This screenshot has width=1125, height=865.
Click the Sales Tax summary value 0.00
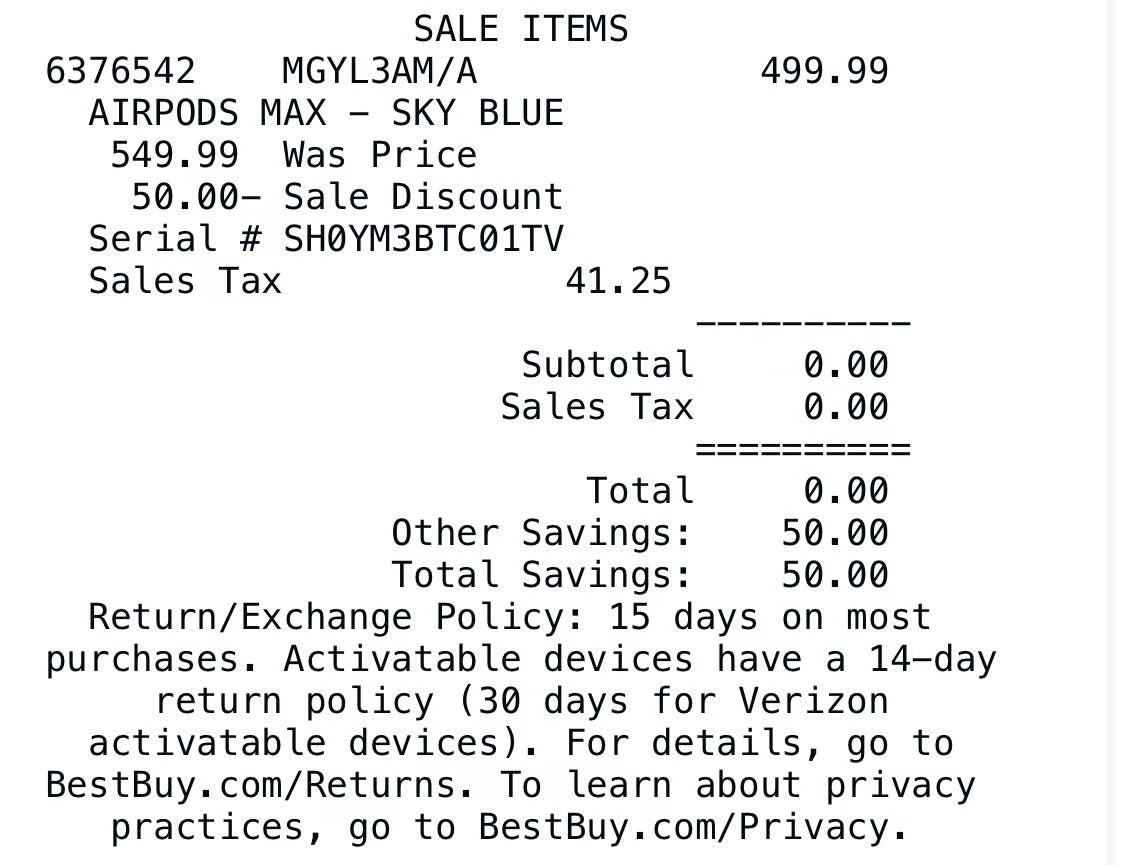tap(846, 408)
